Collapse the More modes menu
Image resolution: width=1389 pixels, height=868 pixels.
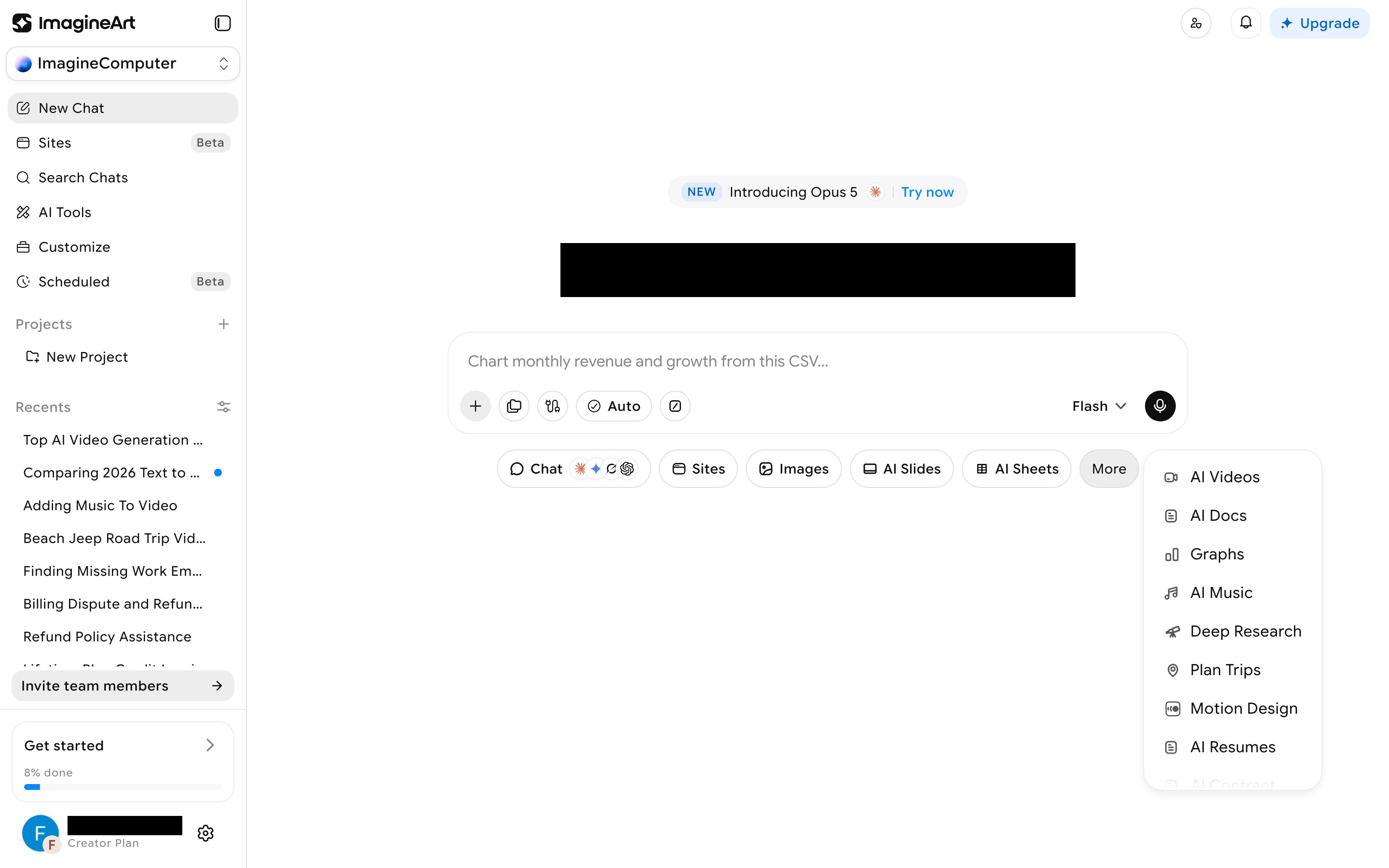pos(1109,468)
